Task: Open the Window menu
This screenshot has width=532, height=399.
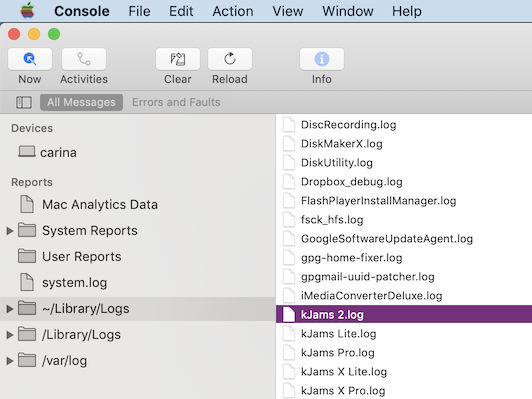Action: pyautogui.click(x=348, y=11)
